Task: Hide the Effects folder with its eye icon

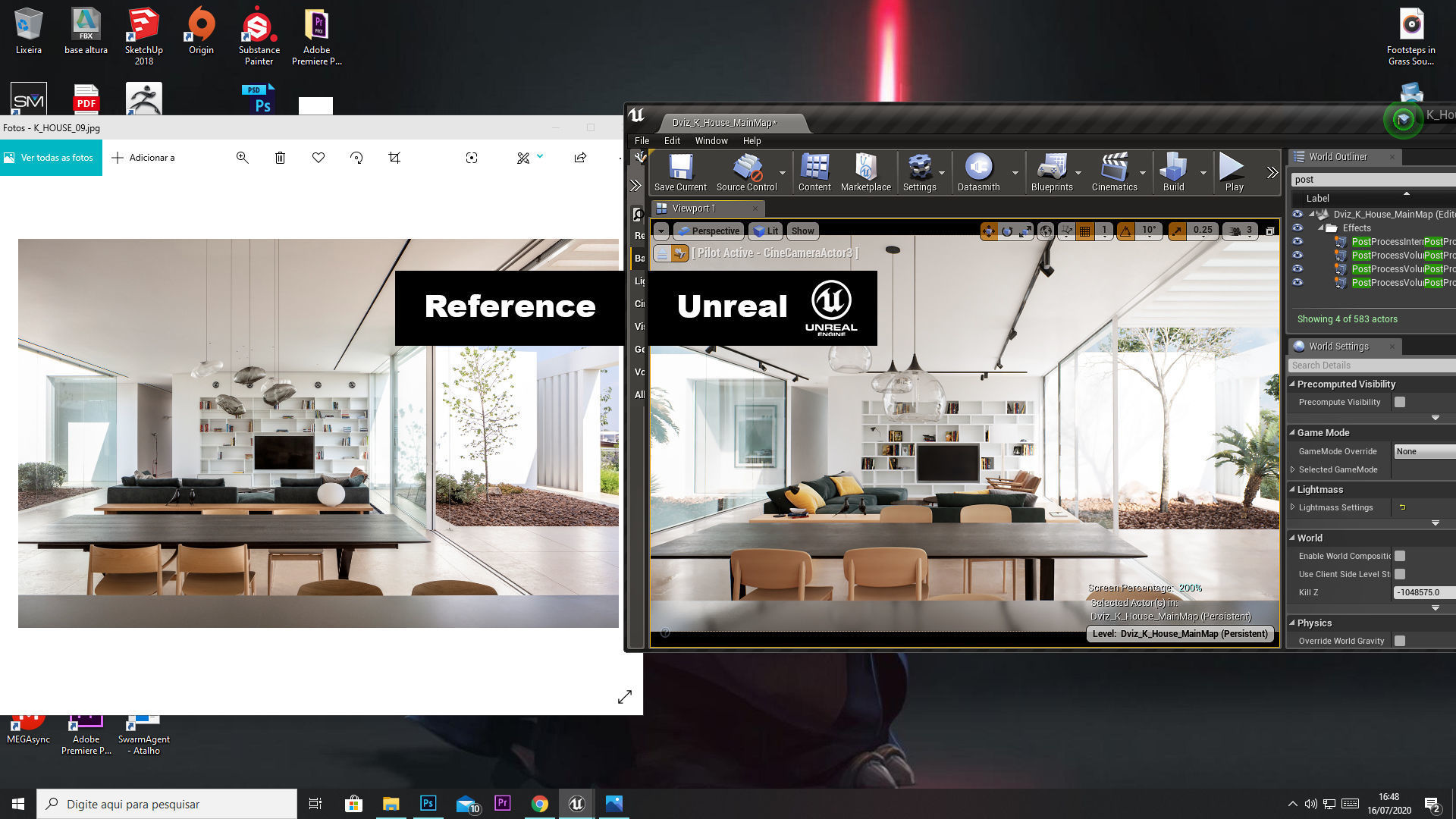Action: click(1298, 227)
